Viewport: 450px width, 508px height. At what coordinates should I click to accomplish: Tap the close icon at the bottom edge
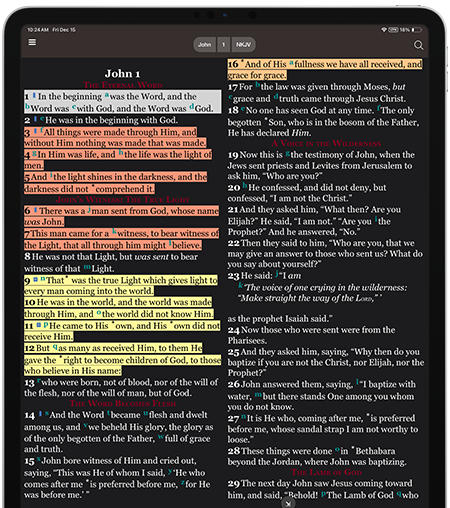288,503
